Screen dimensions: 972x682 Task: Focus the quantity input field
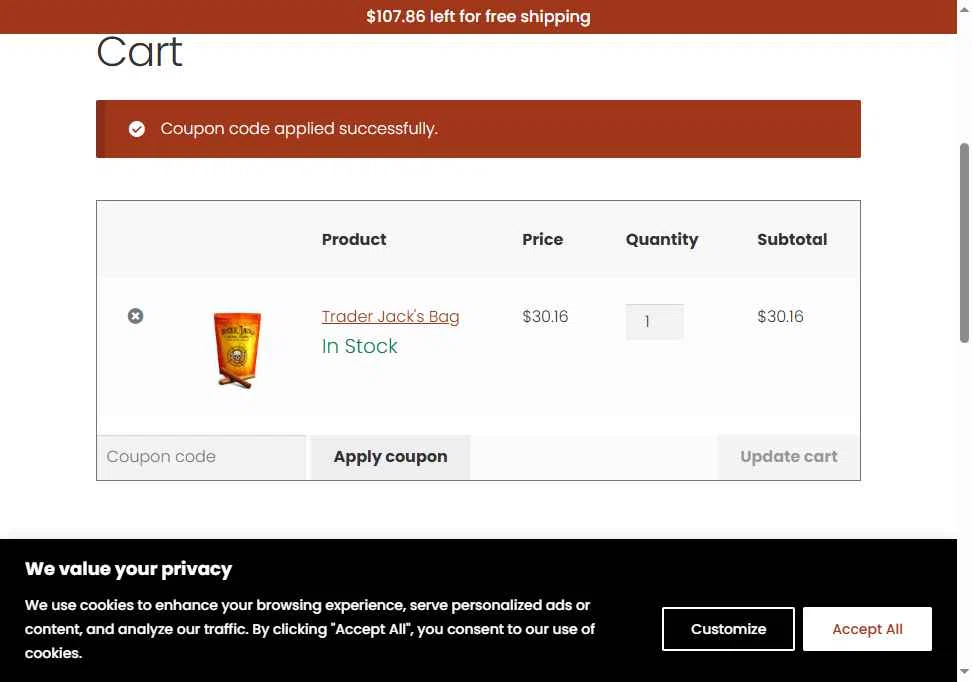[655, 321]
